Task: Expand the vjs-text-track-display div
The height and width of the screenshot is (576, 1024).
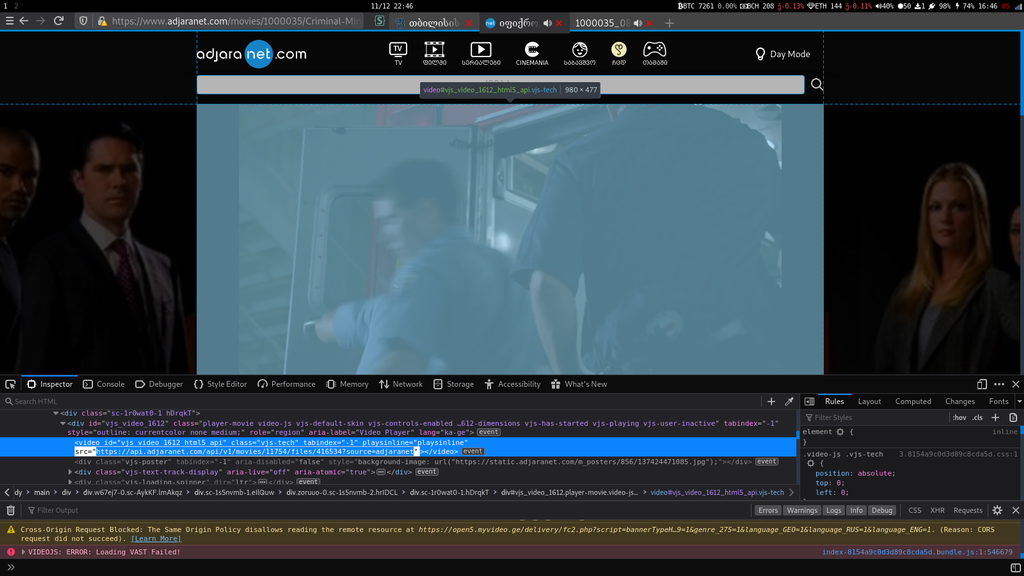Action: pyautogui.click(x=70, y=472)
